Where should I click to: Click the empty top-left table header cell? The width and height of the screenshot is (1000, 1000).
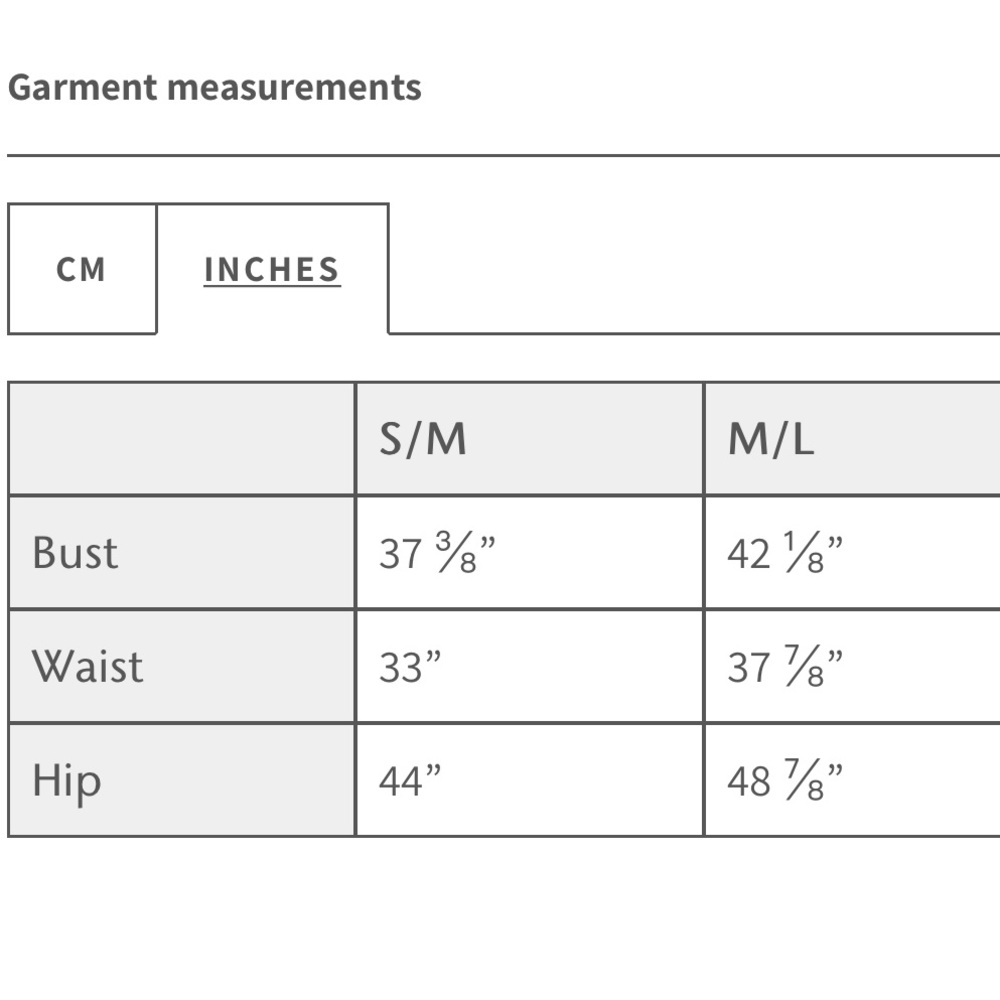[x=182, y=439]
